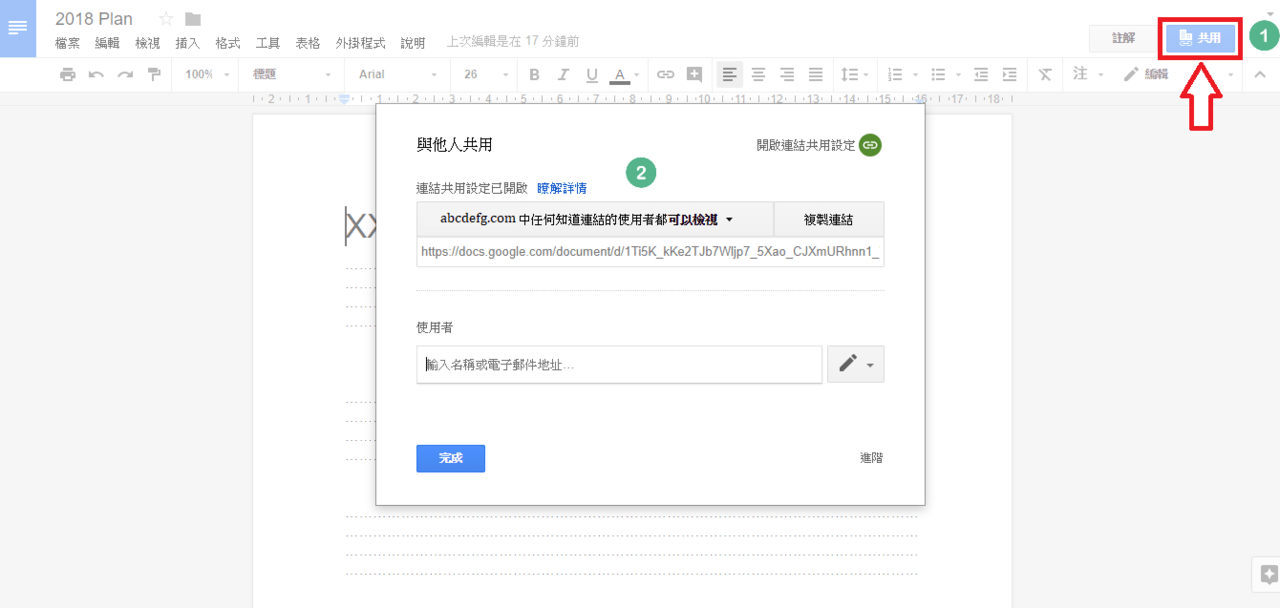
Task: Click the undo arrow icon
Action: click(x=96, y=74)
